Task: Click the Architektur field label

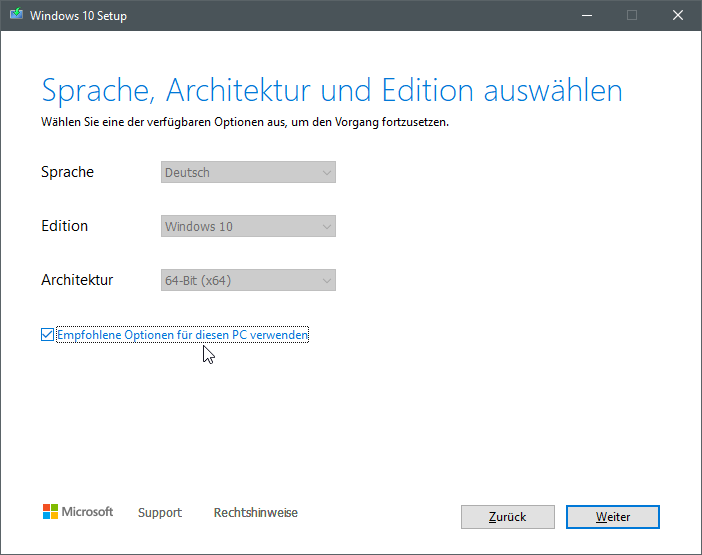Action: coord(77,280)
